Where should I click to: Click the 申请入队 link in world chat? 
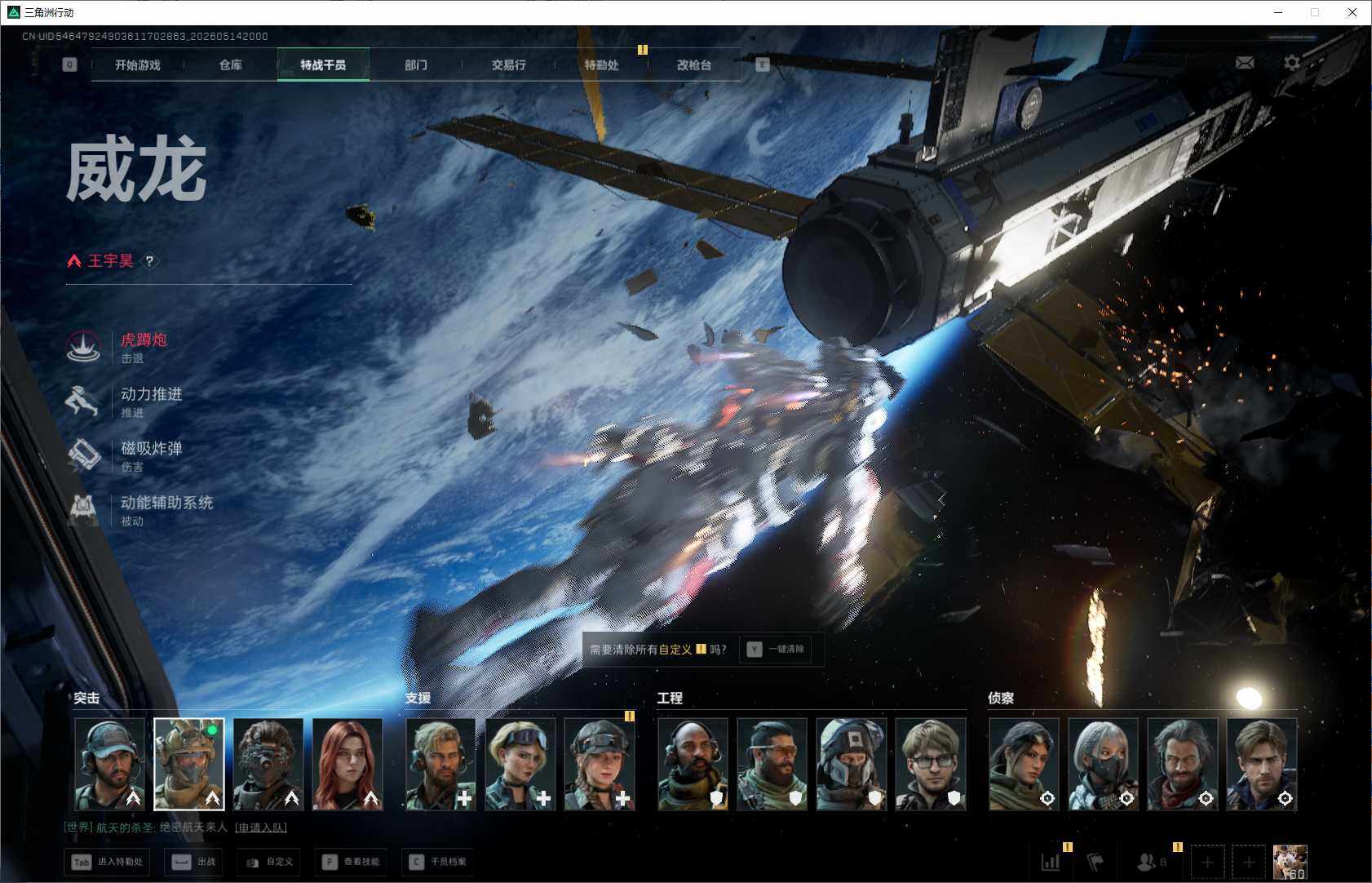pos(261,828)
